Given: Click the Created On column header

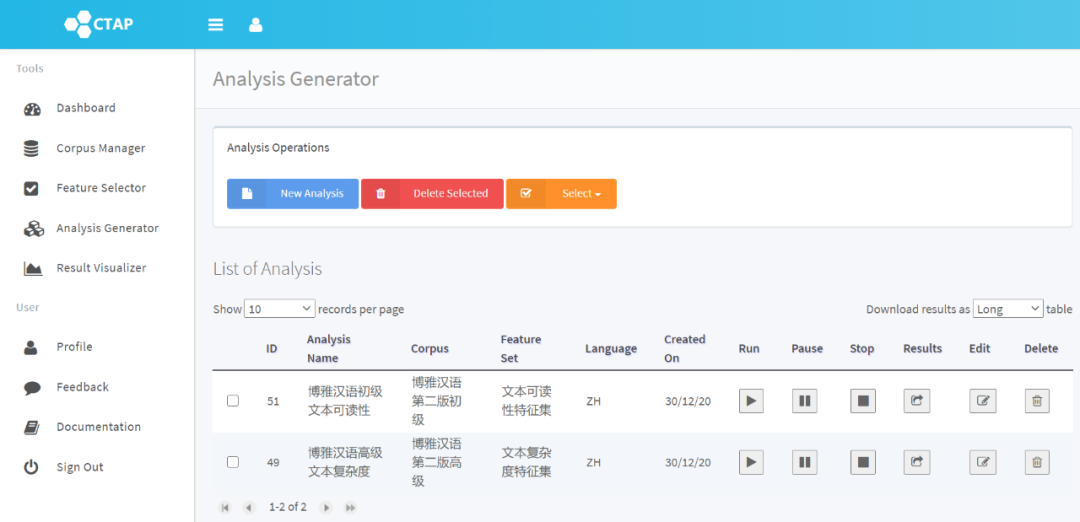Looking at the screenshot, I should pyautogui.click(x=685, y=348).
